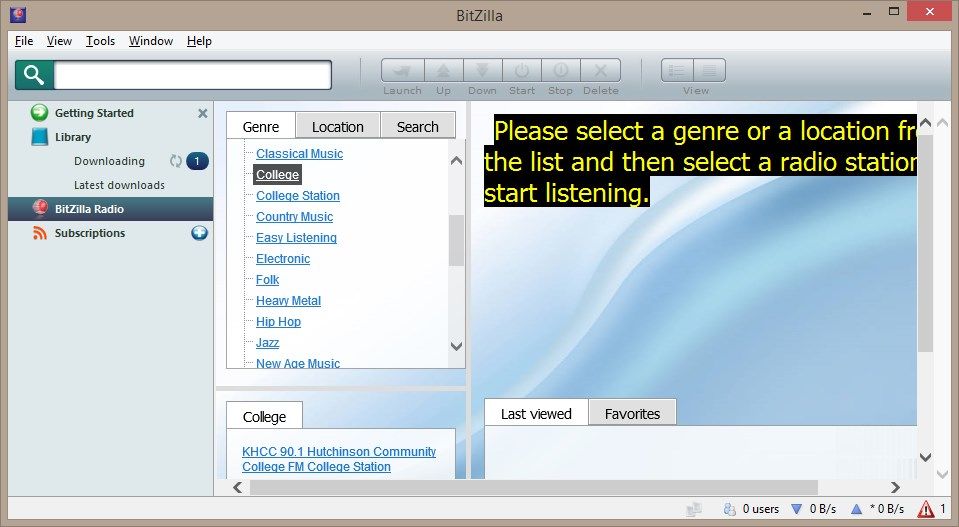959x527 pixels.
Task: Switch to the Location tab
Action: [338, 127]
